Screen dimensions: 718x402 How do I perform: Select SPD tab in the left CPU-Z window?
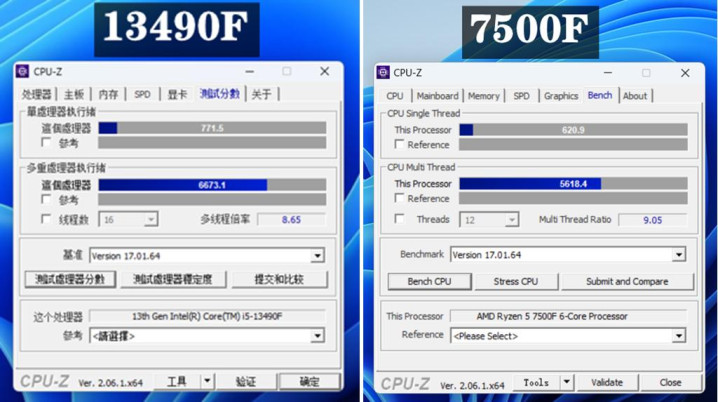coord(142,95)
